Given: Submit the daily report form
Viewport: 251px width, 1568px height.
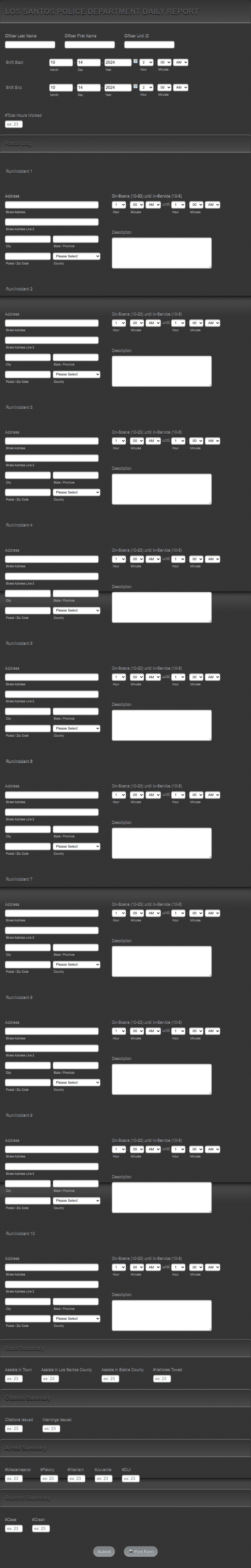Looking at the screenshot, I should 104,1551.
